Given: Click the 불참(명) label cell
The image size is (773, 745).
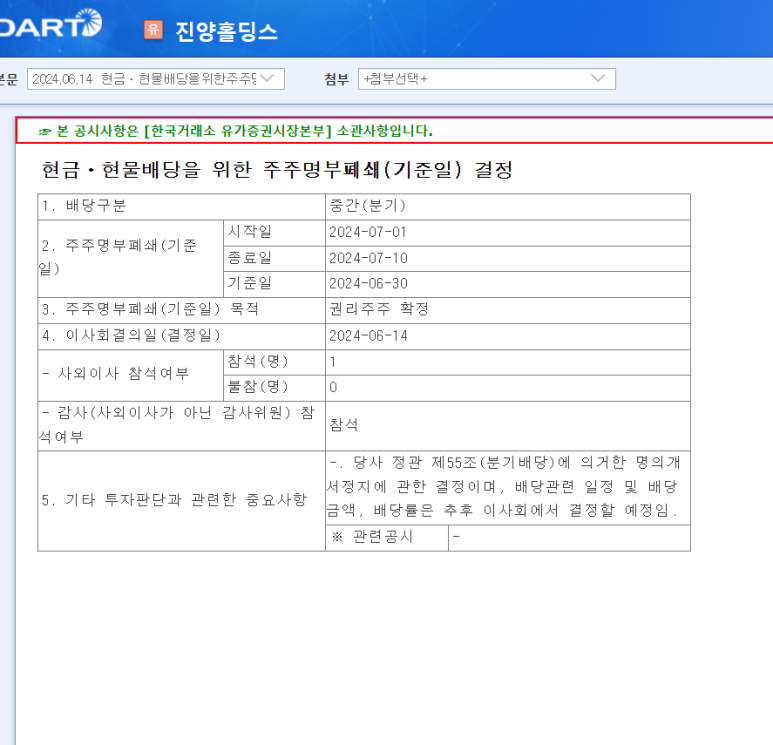Looking at the screenshot, I should pos(274,388).
